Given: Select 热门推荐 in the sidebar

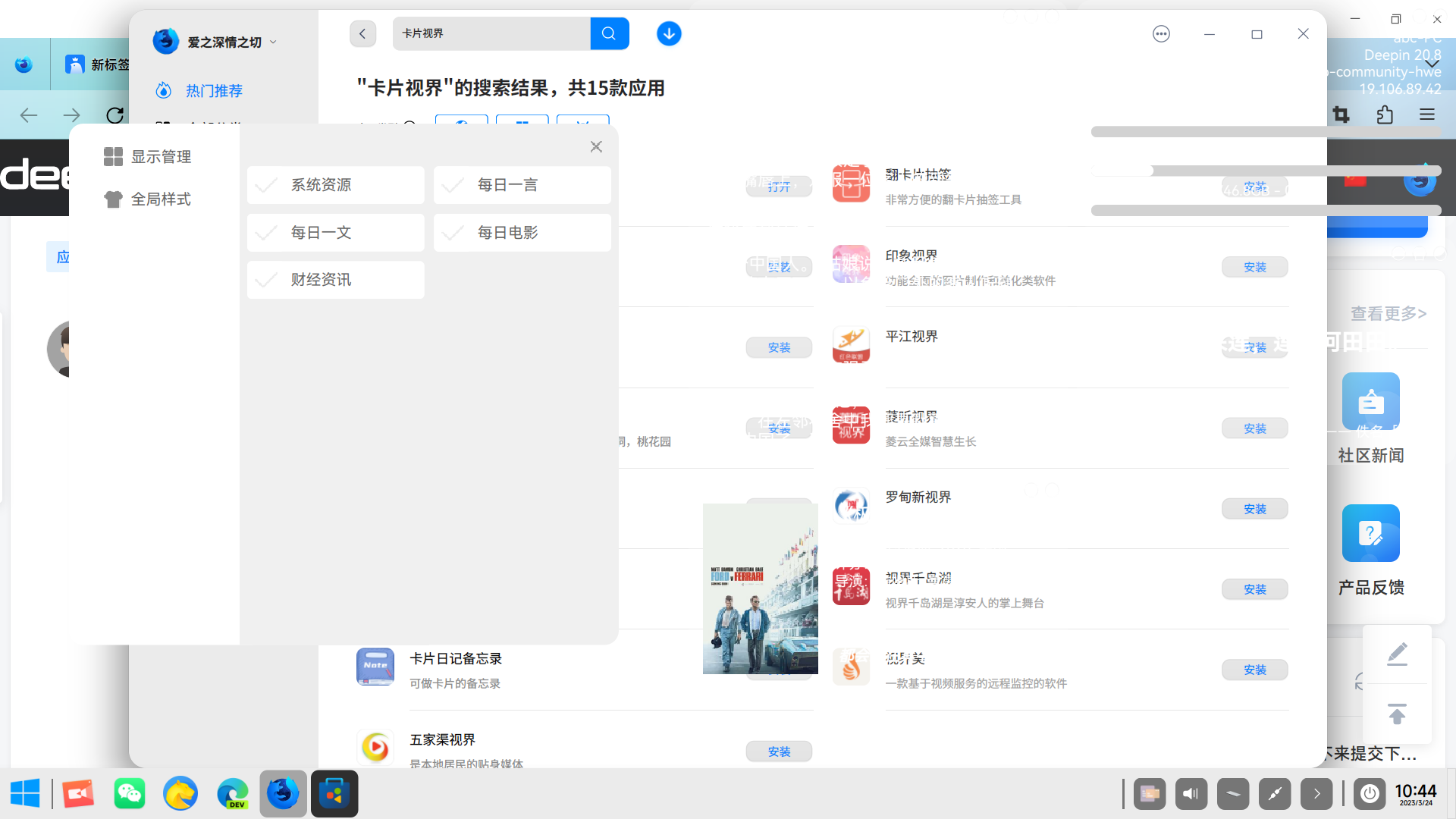Looking at the screenshot, I should point(213,90).
